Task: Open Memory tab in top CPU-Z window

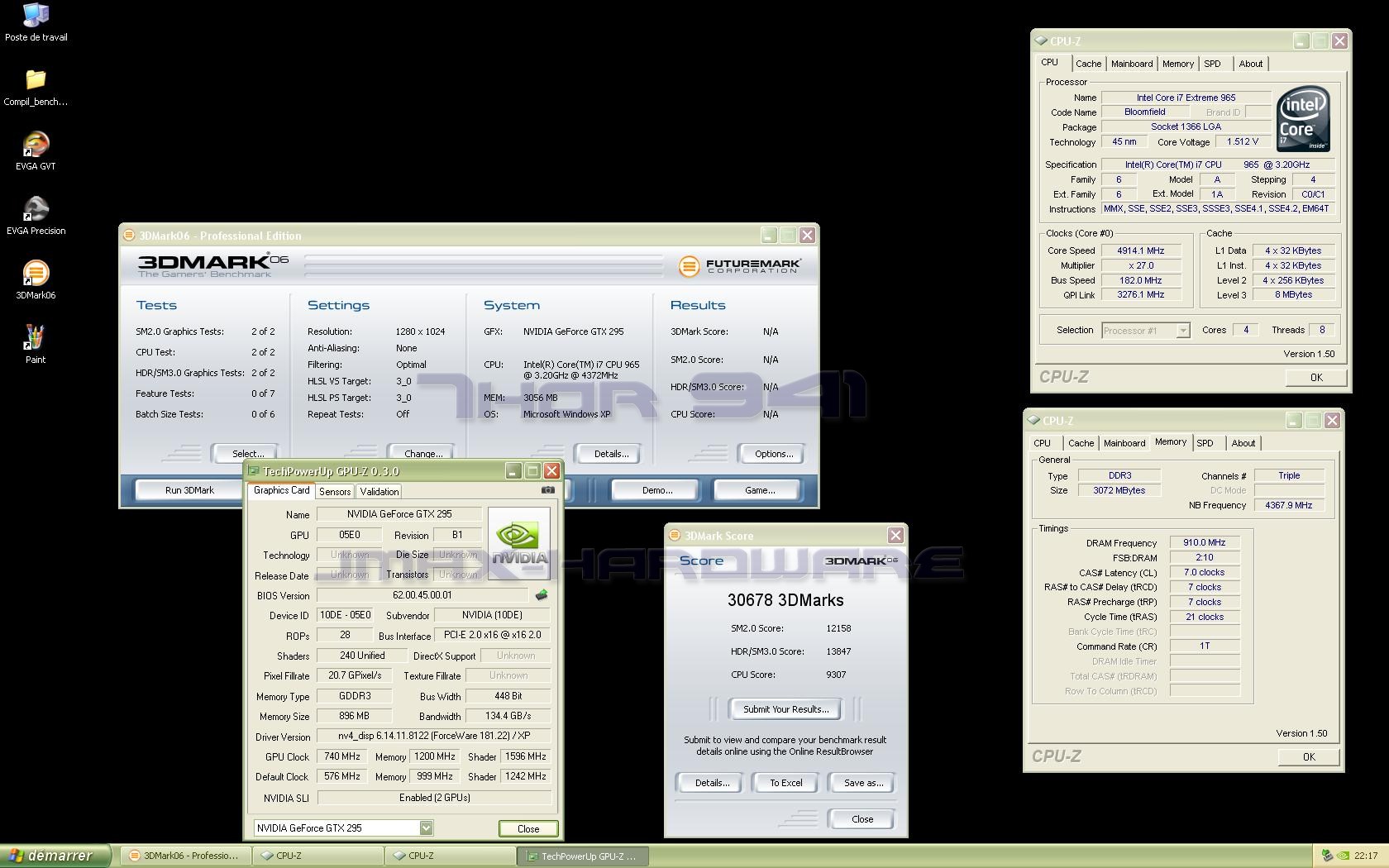Action: [1177, 64]
